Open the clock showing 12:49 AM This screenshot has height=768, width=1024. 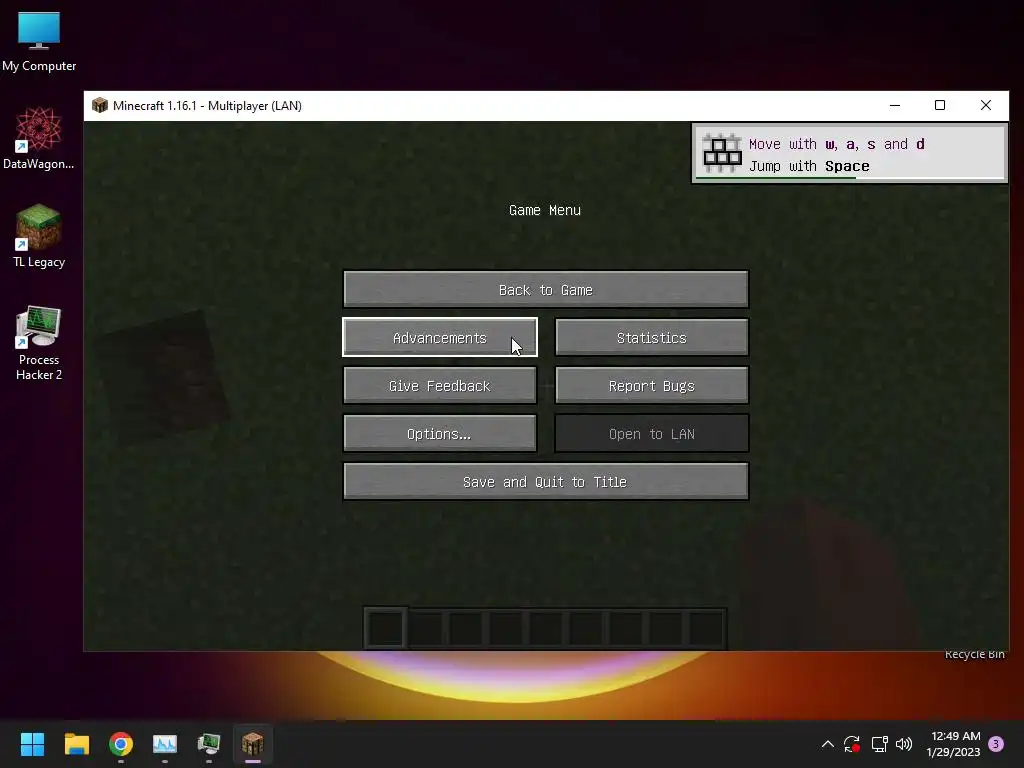pos(953,744)
